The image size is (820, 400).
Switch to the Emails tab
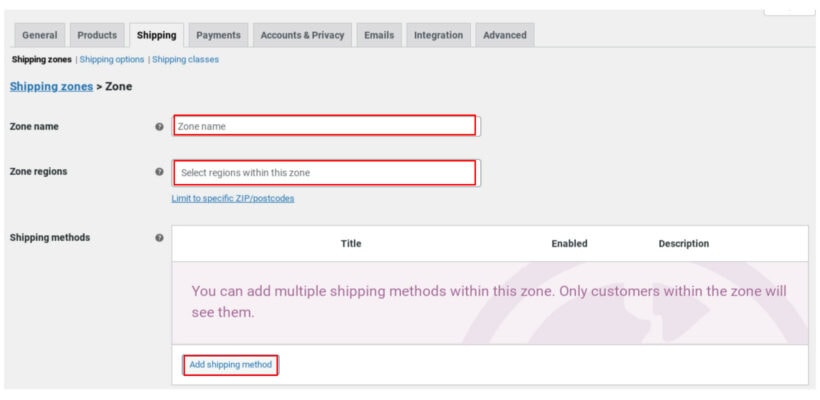tap(379, 35)
